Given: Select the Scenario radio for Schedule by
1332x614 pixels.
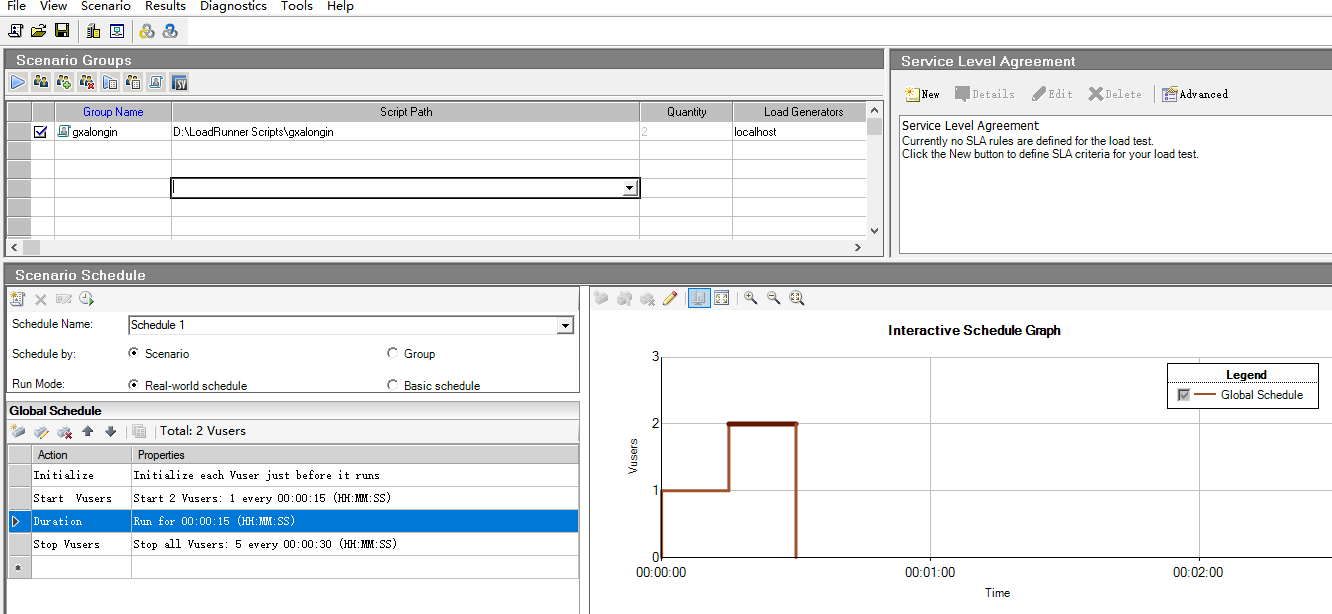Looking at the screenshot, I should [x=134, y=353].
